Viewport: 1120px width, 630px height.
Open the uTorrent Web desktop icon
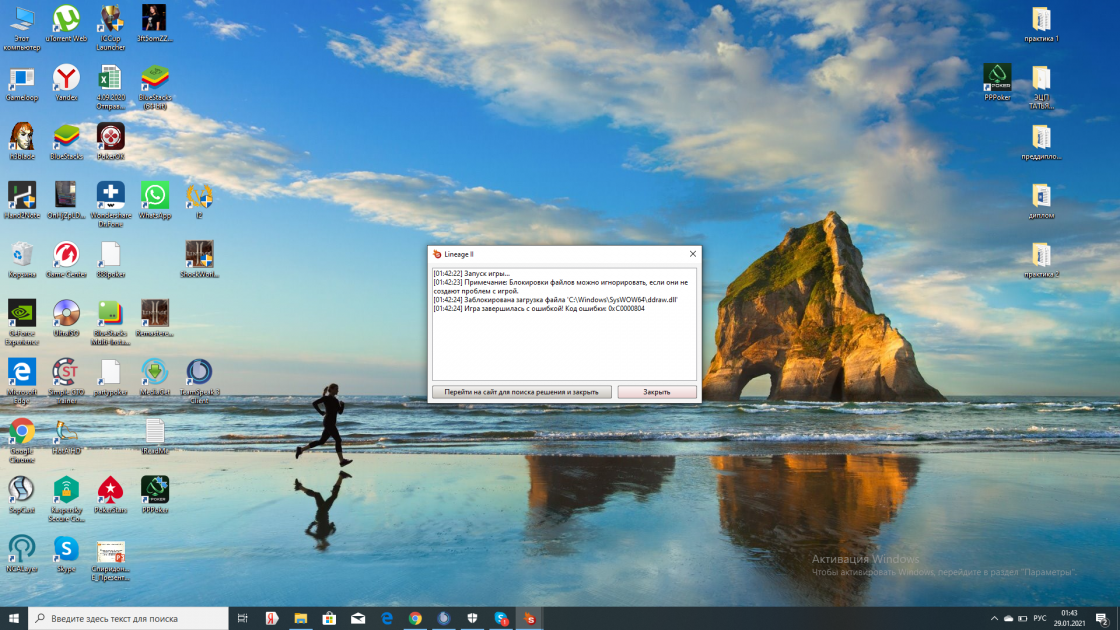click(x=66, y=19)
